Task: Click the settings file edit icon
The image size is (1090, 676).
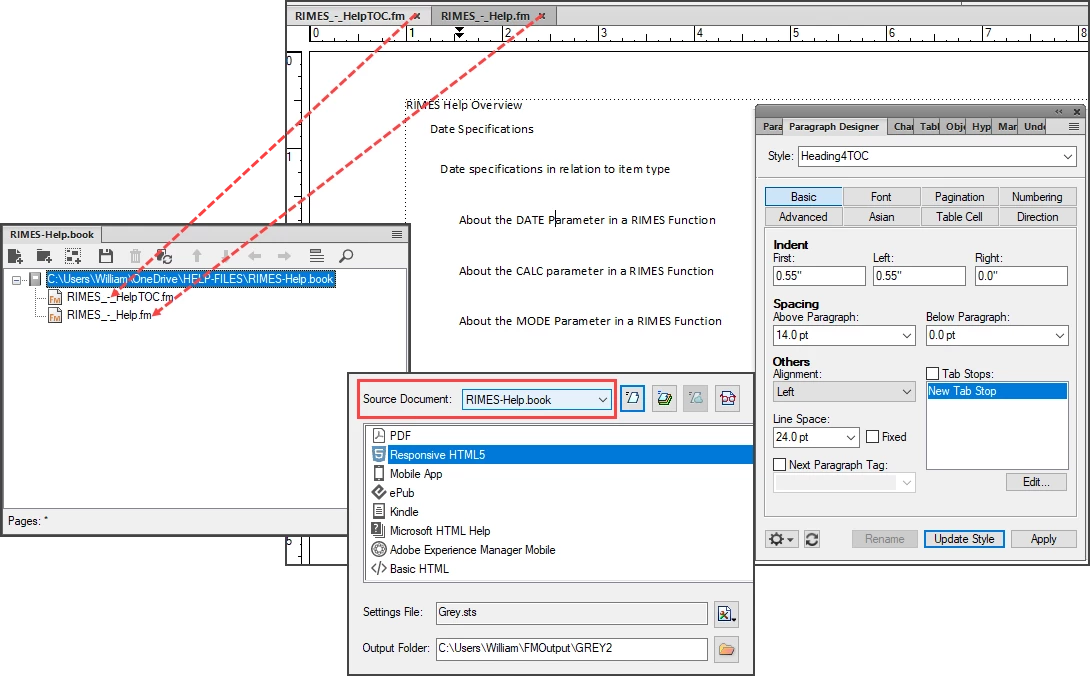Action: [726, 614]
